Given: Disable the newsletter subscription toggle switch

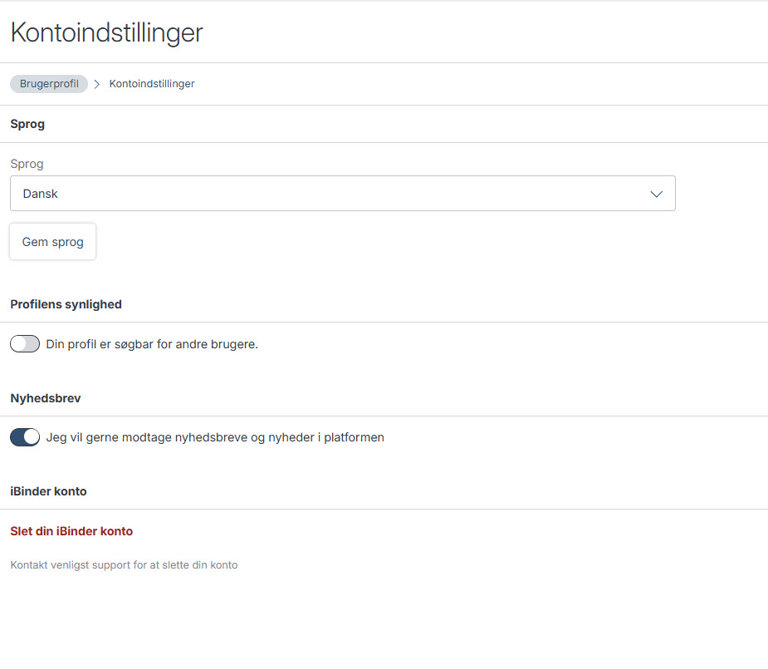Looking at the screenshot, I should (x=25, y=437).
